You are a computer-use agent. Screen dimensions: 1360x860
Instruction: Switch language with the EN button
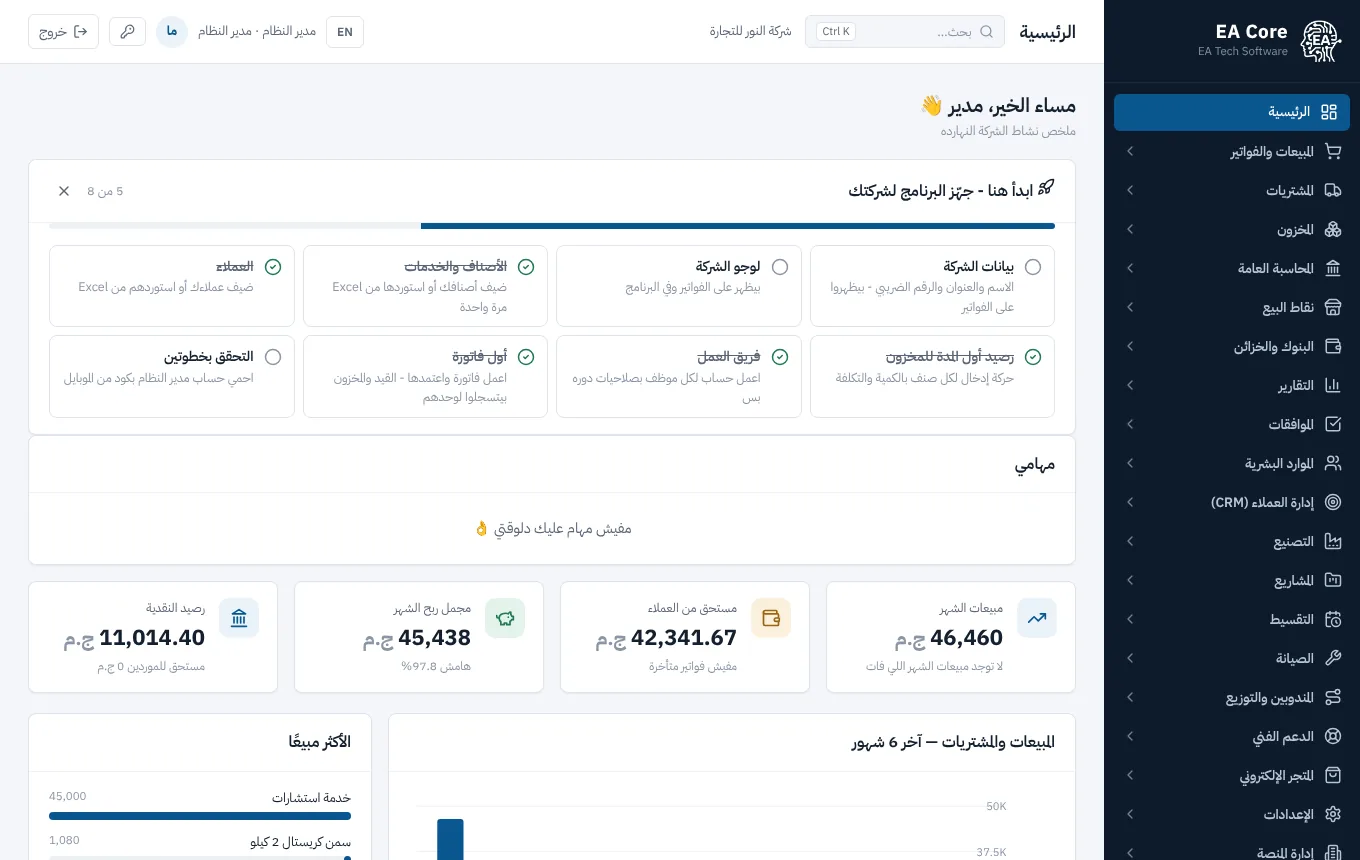345,32
